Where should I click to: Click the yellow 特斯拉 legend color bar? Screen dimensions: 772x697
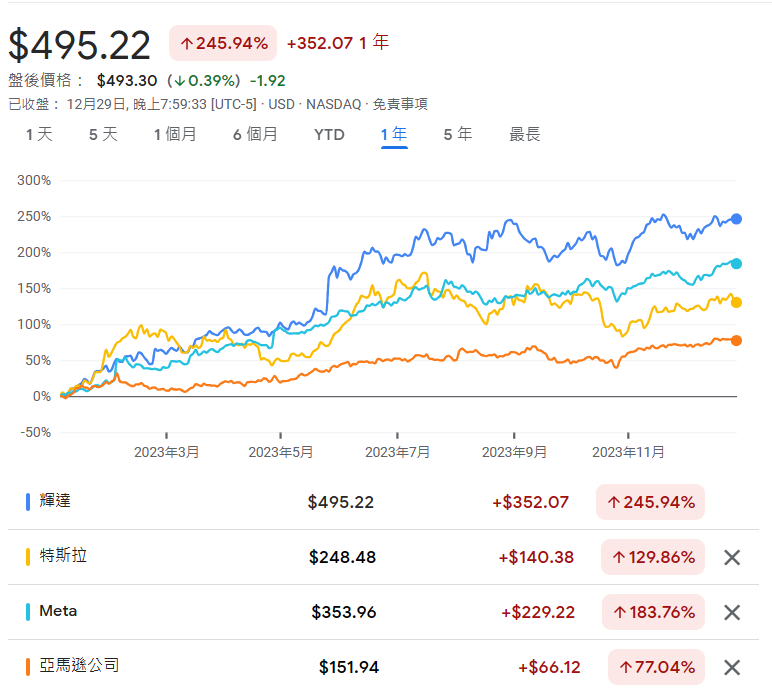pyautogui.click(x=28, y=557)
